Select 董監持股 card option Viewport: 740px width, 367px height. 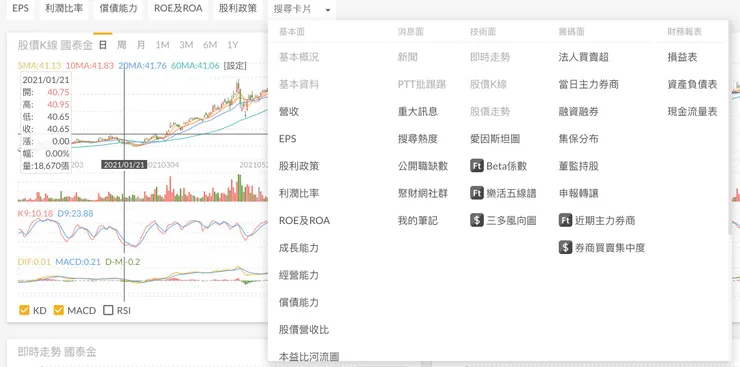579,166
